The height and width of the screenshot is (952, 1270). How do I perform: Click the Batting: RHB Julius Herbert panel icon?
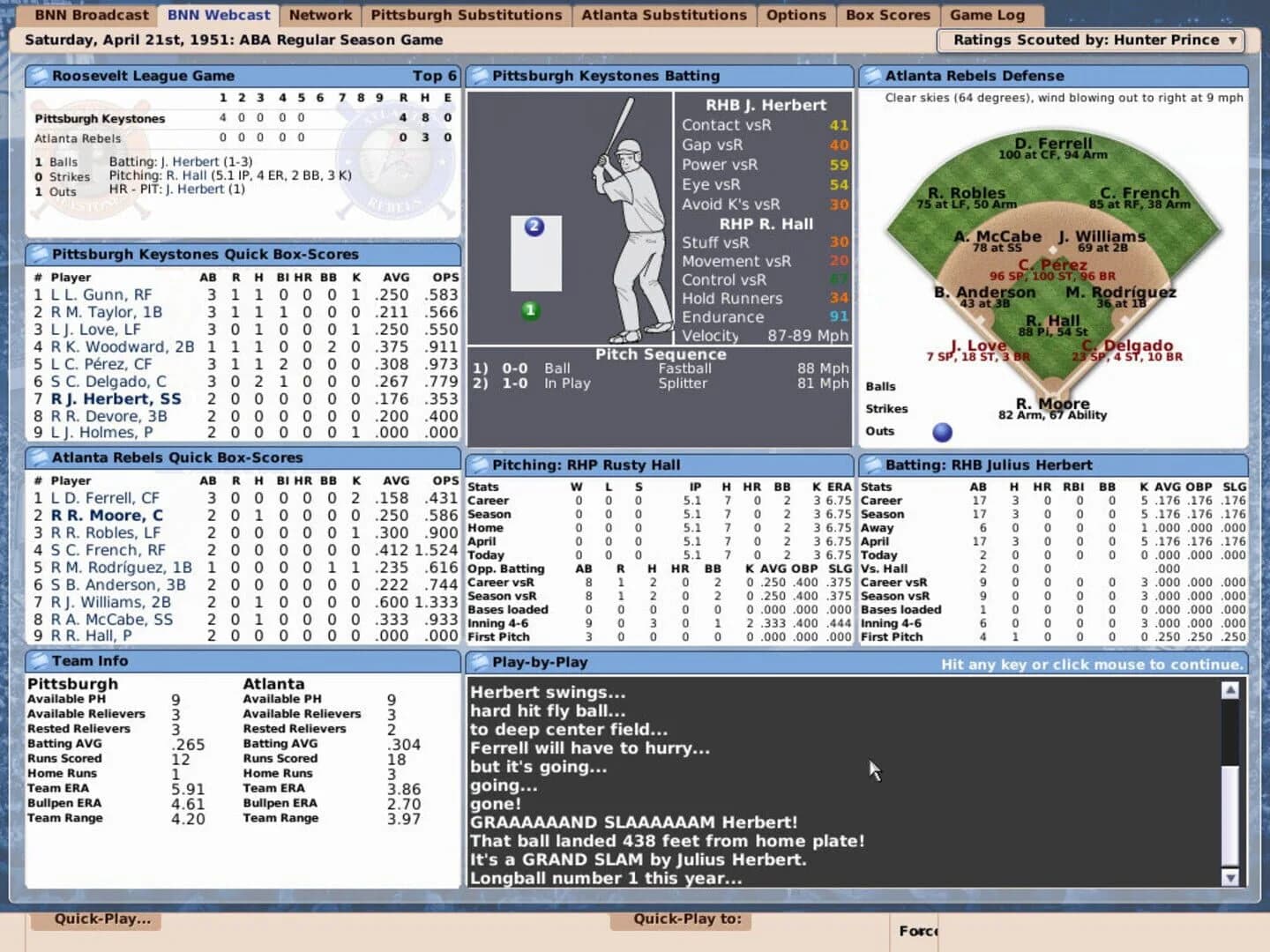coord(873,465)
